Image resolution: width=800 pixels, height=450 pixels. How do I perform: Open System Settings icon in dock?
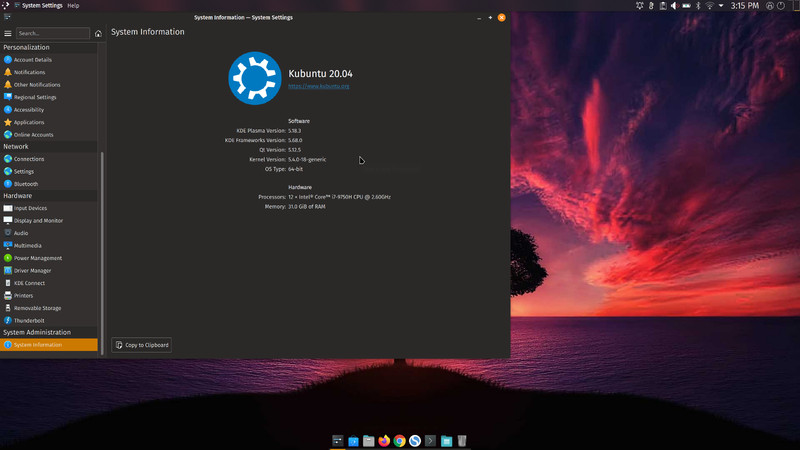[x=338, y=441]
